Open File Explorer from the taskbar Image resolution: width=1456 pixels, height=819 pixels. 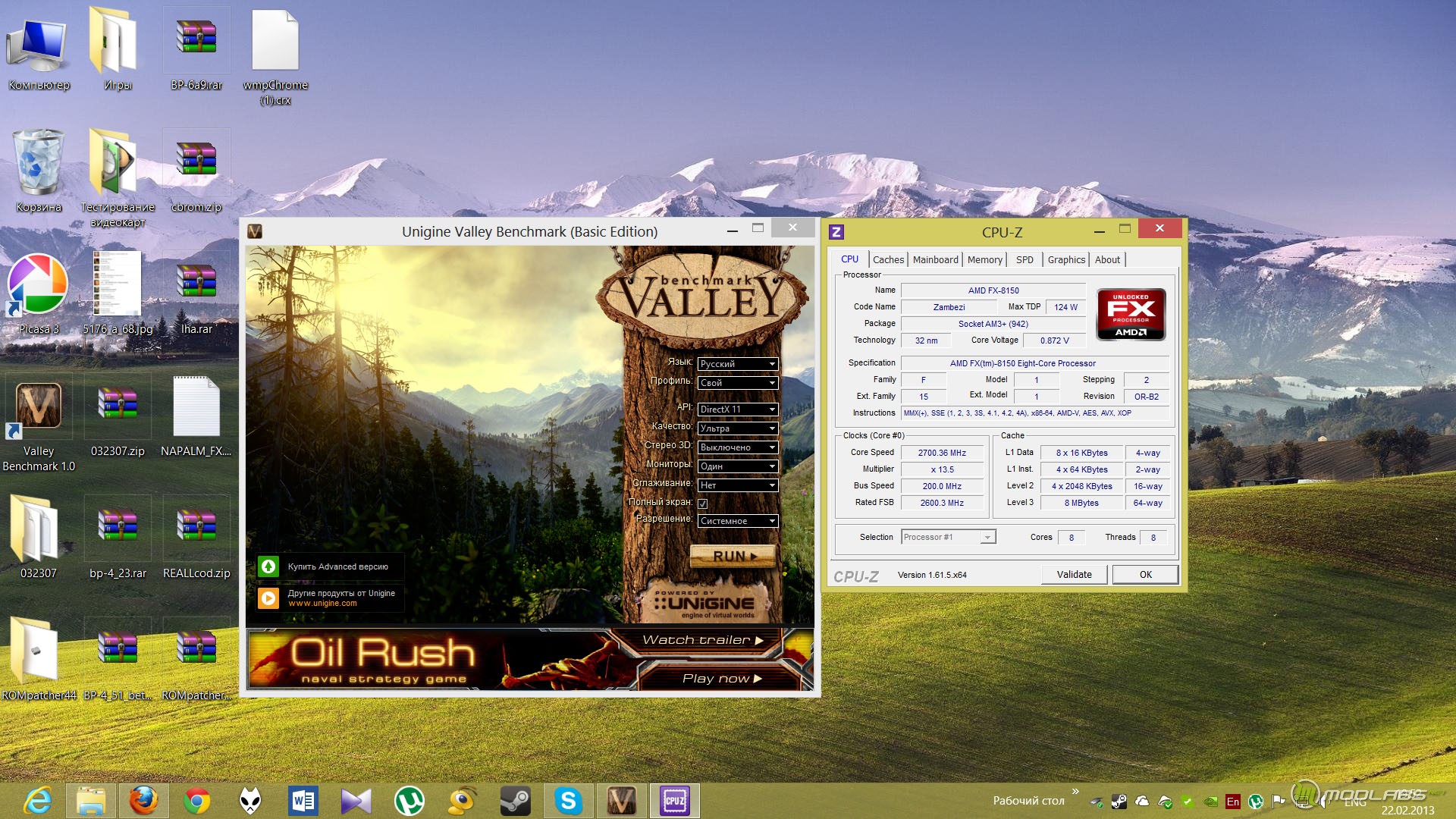pyautogui.click(x=91, y=801)
